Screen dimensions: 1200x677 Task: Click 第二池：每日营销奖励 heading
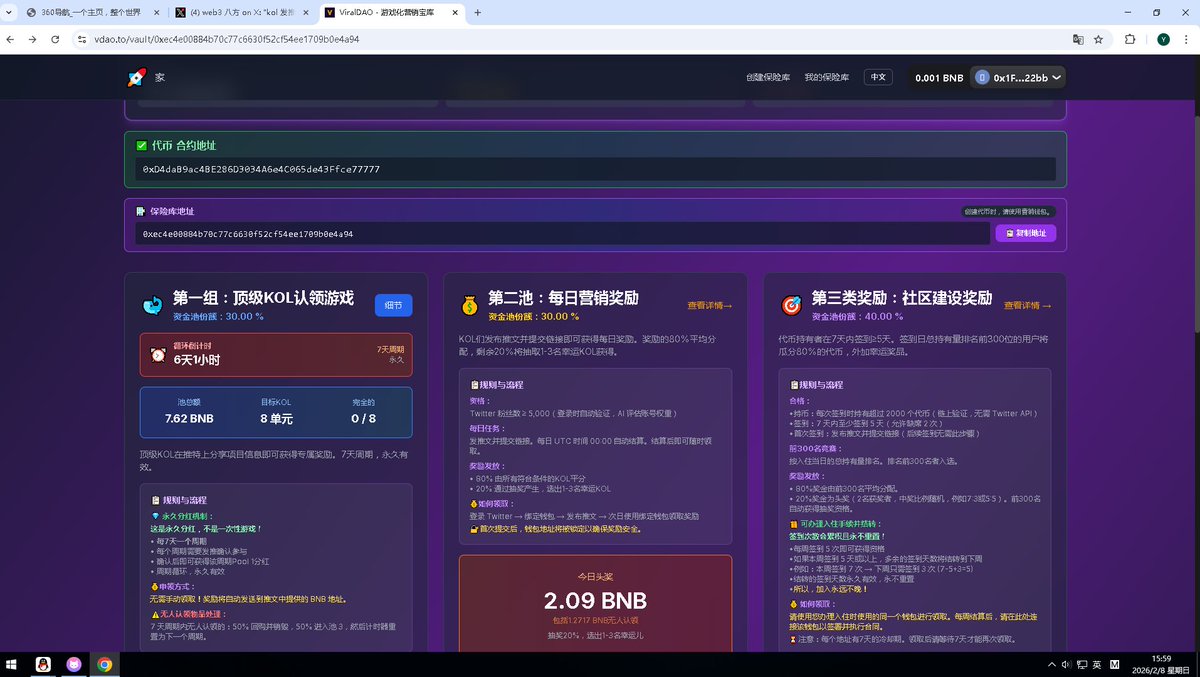[564, 298]
